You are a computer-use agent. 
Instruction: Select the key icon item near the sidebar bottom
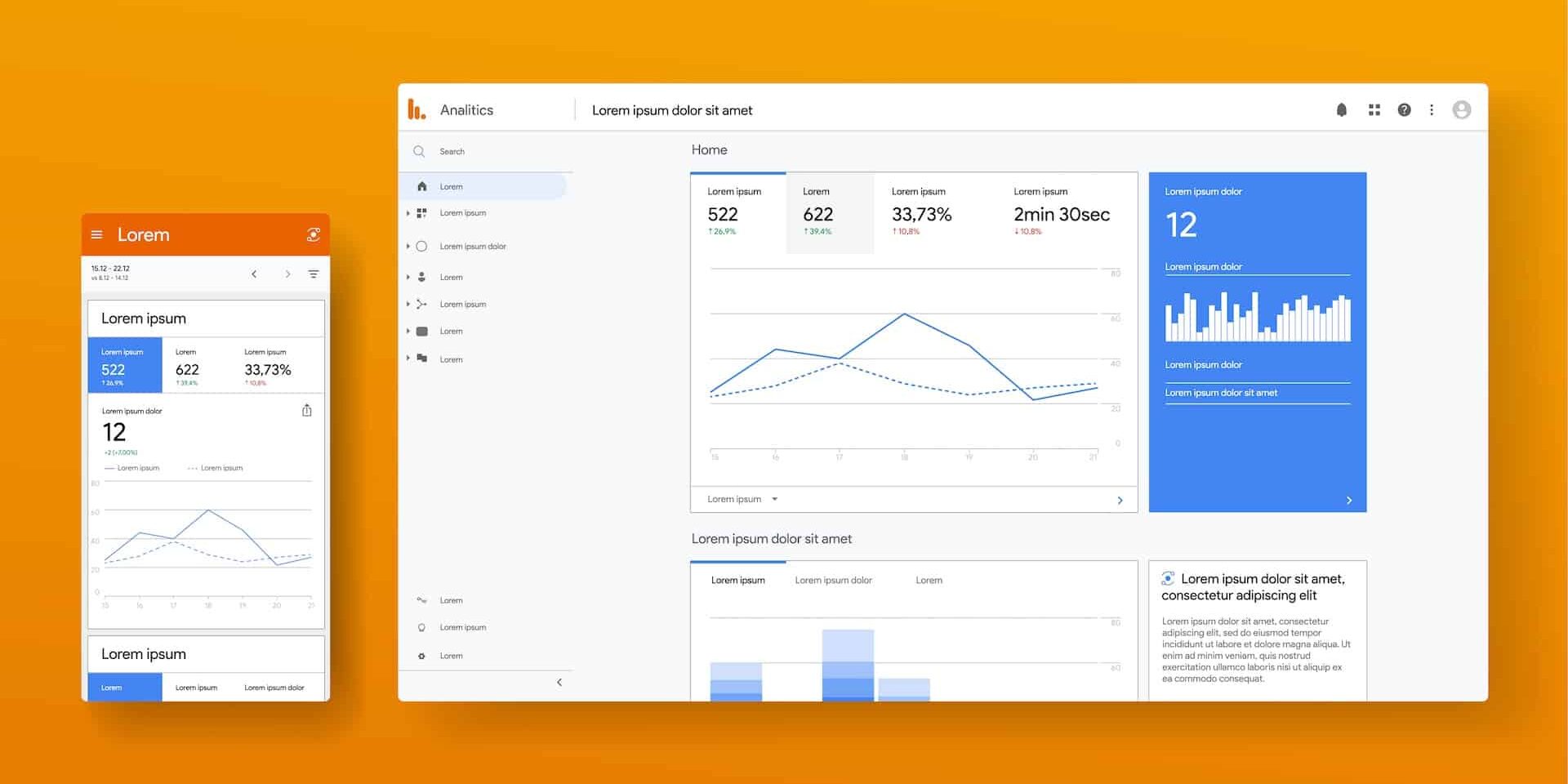[421, 599]
